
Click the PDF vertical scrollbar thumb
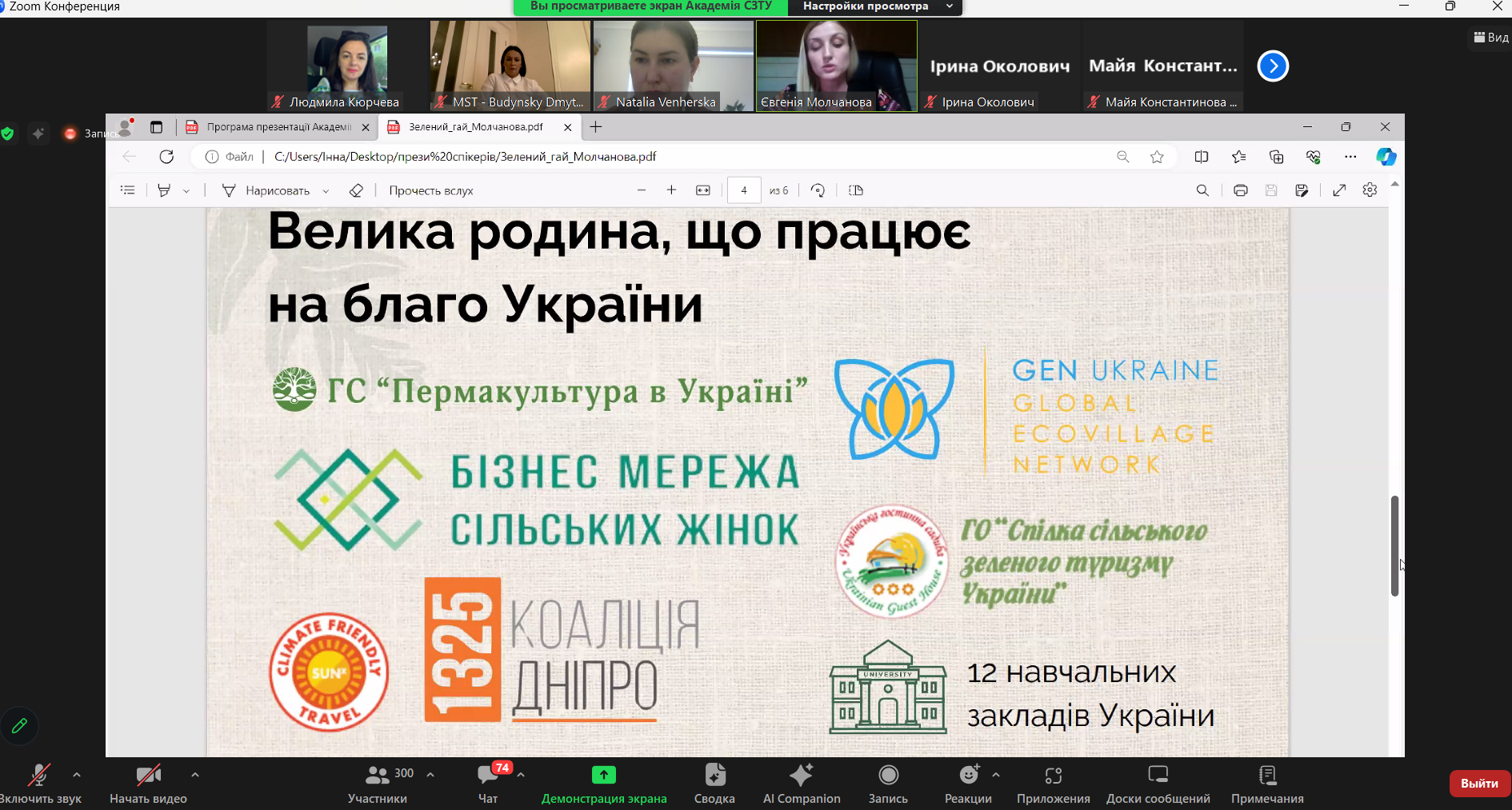(1394, 546)
